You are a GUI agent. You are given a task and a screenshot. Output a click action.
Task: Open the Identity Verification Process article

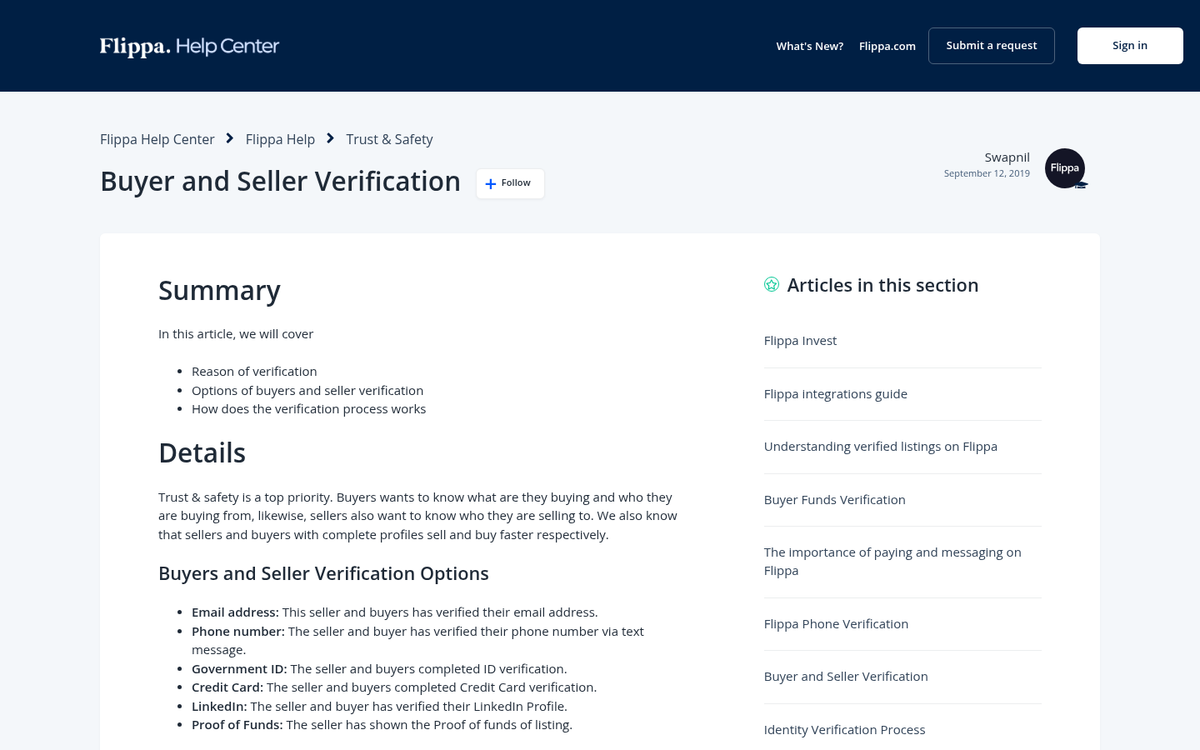pos(844,729)
